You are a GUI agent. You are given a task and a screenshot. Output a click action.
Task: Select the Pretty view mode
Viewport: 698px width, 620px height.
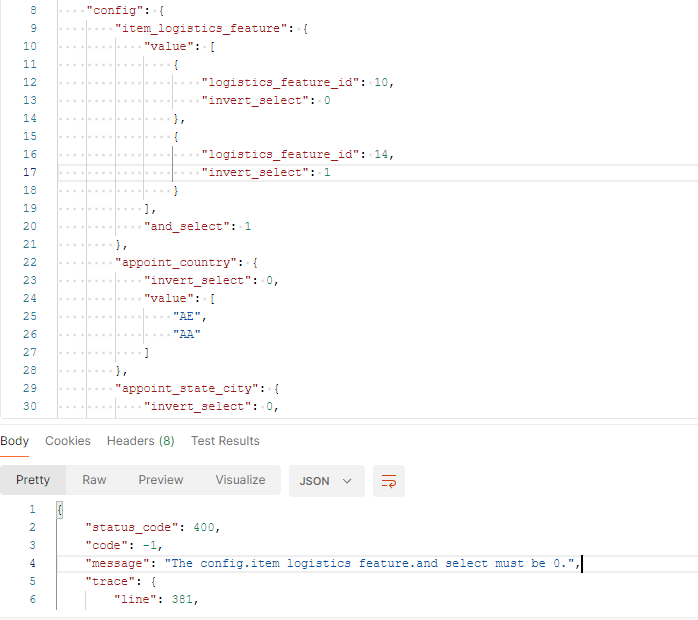coord(33,480)
